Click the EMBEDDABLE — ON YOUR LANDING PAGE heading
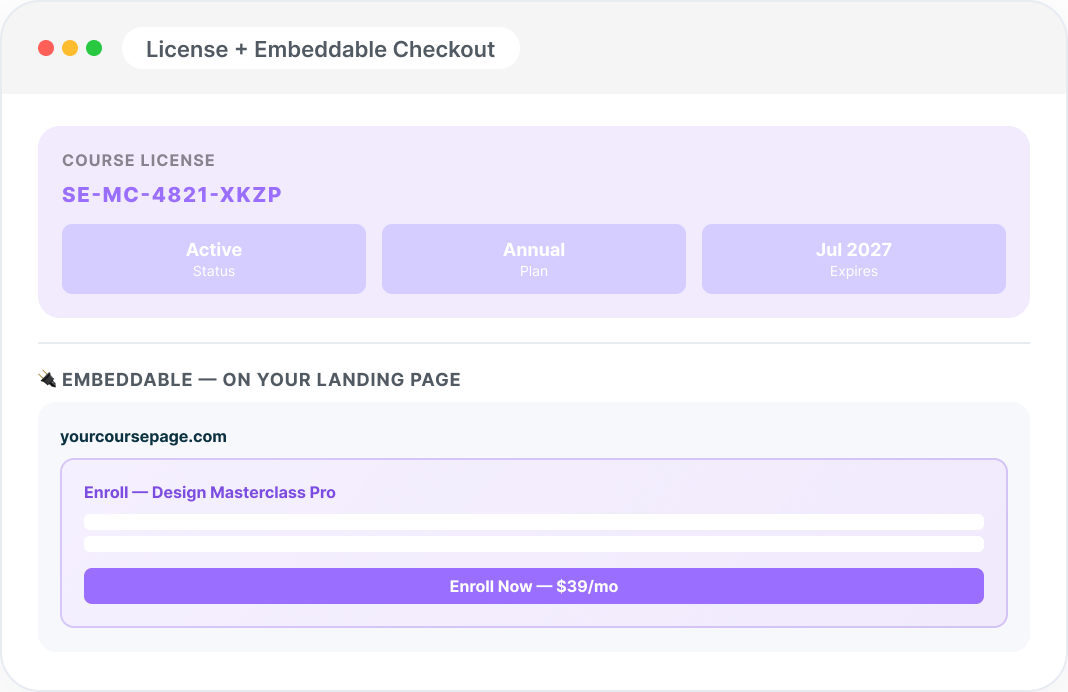This screenshot has height=692, width=1068. [x=262, y=379]
